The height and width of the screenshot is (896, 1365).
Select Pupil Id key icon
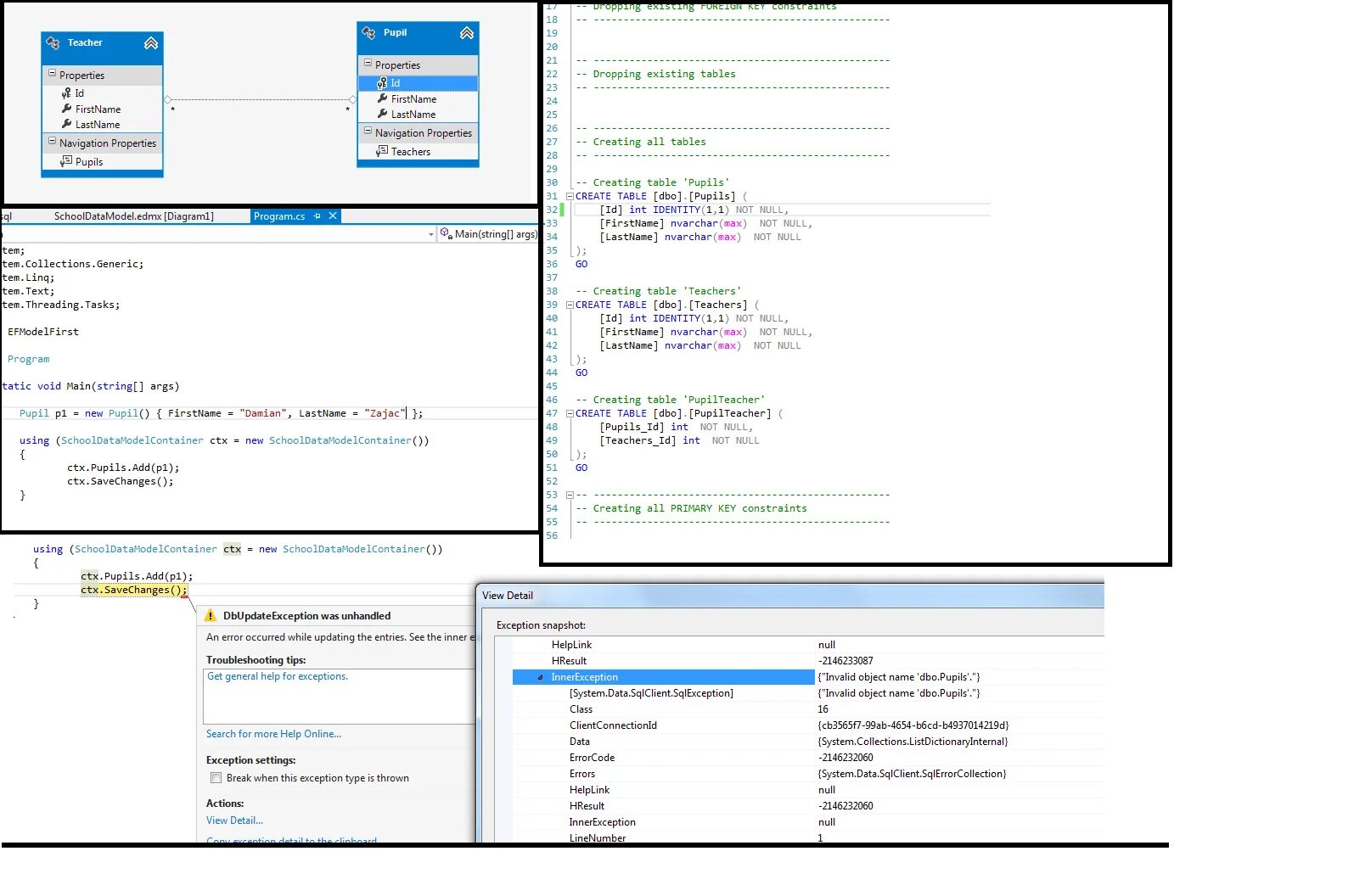(382, 83)
